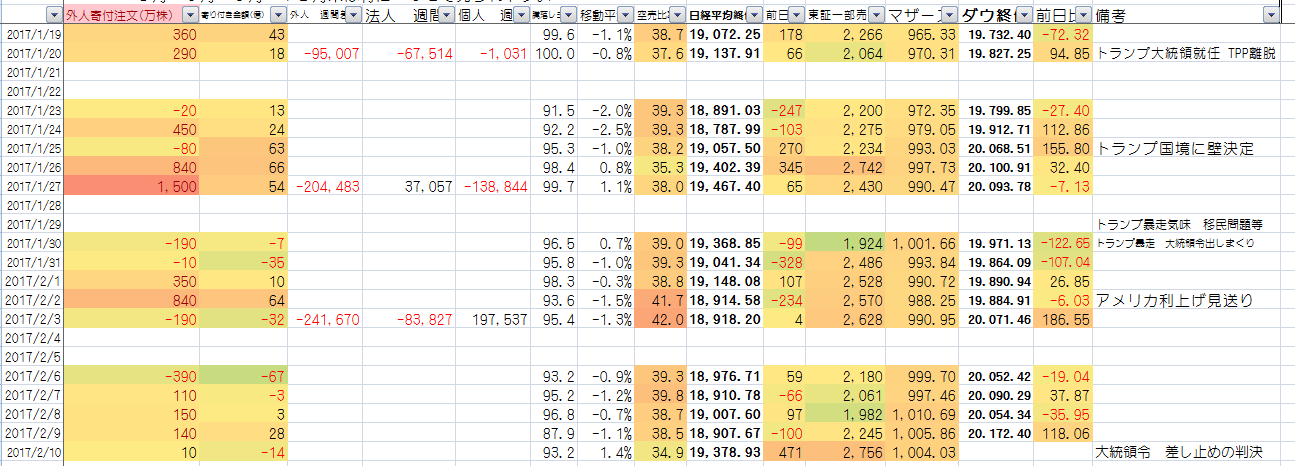Open the 法人 週間 column filter arrow

[444, 16]
